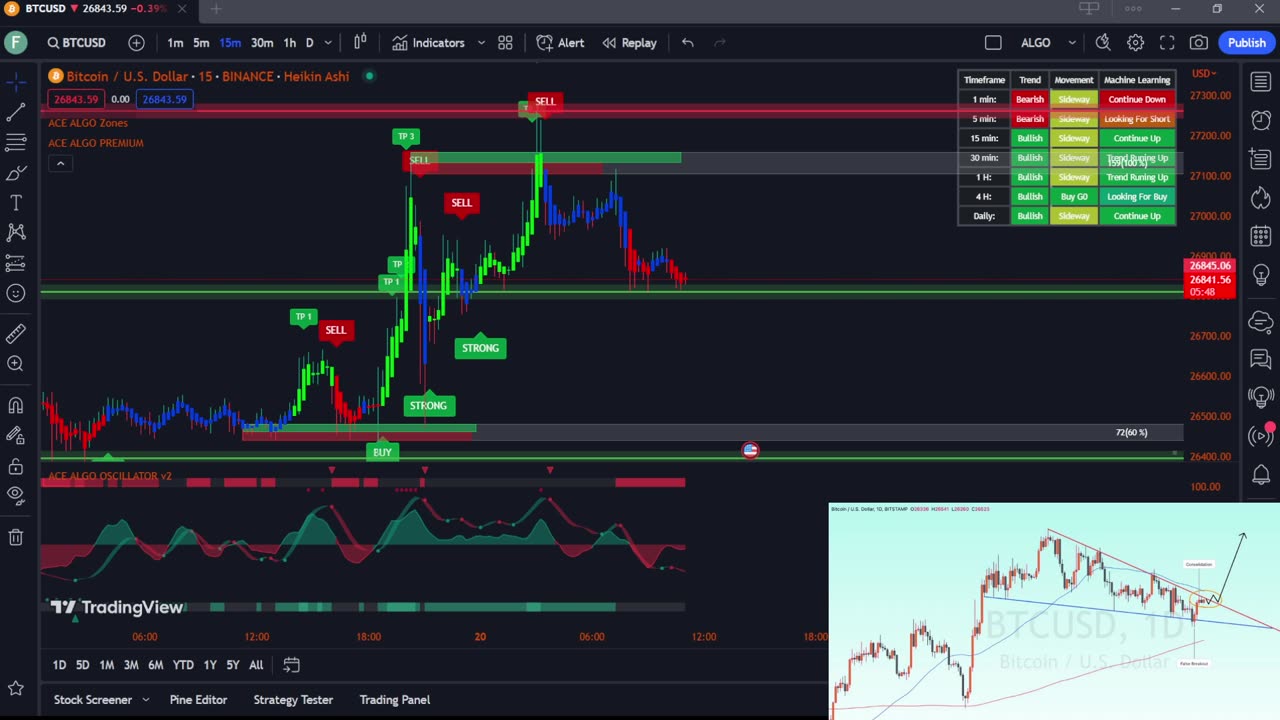
Task: Open the calendar panel icon
Action: 1261,237
